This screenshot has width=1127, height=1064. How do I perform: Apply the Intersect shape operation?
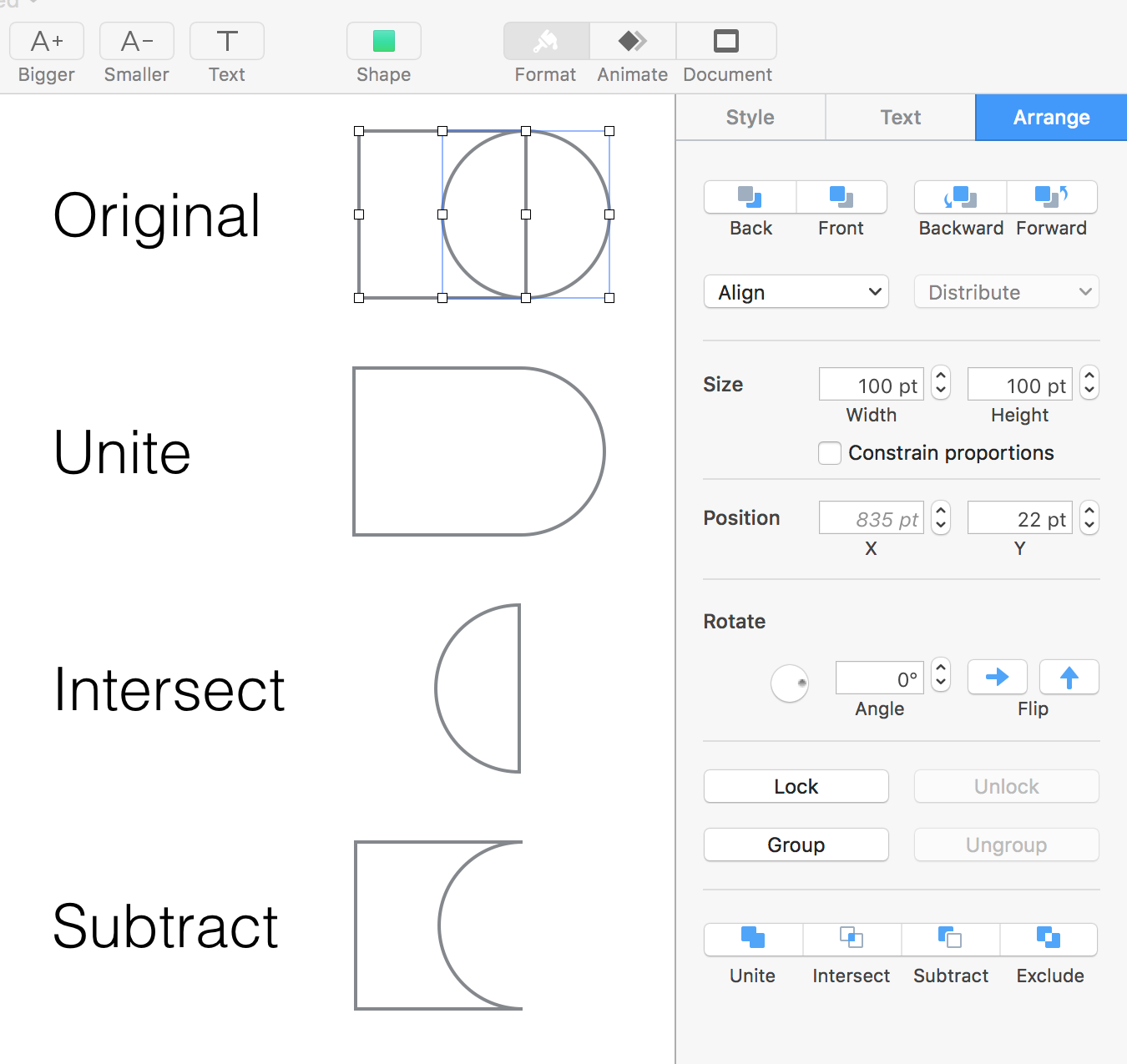coord(851,951)
